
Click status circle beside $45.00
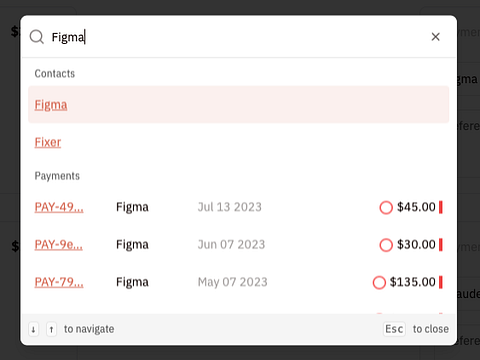tap(386, 207)
